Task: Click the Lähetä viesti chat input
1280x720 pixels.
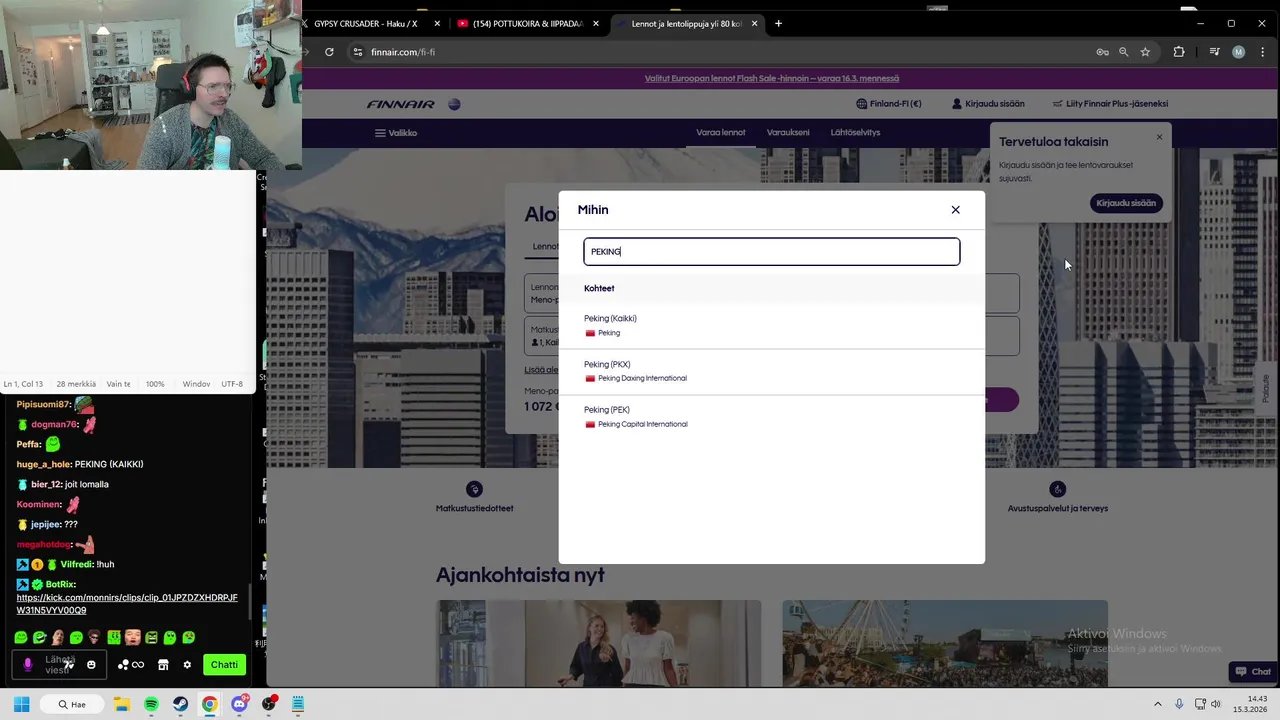Action: tap(59, 665)
